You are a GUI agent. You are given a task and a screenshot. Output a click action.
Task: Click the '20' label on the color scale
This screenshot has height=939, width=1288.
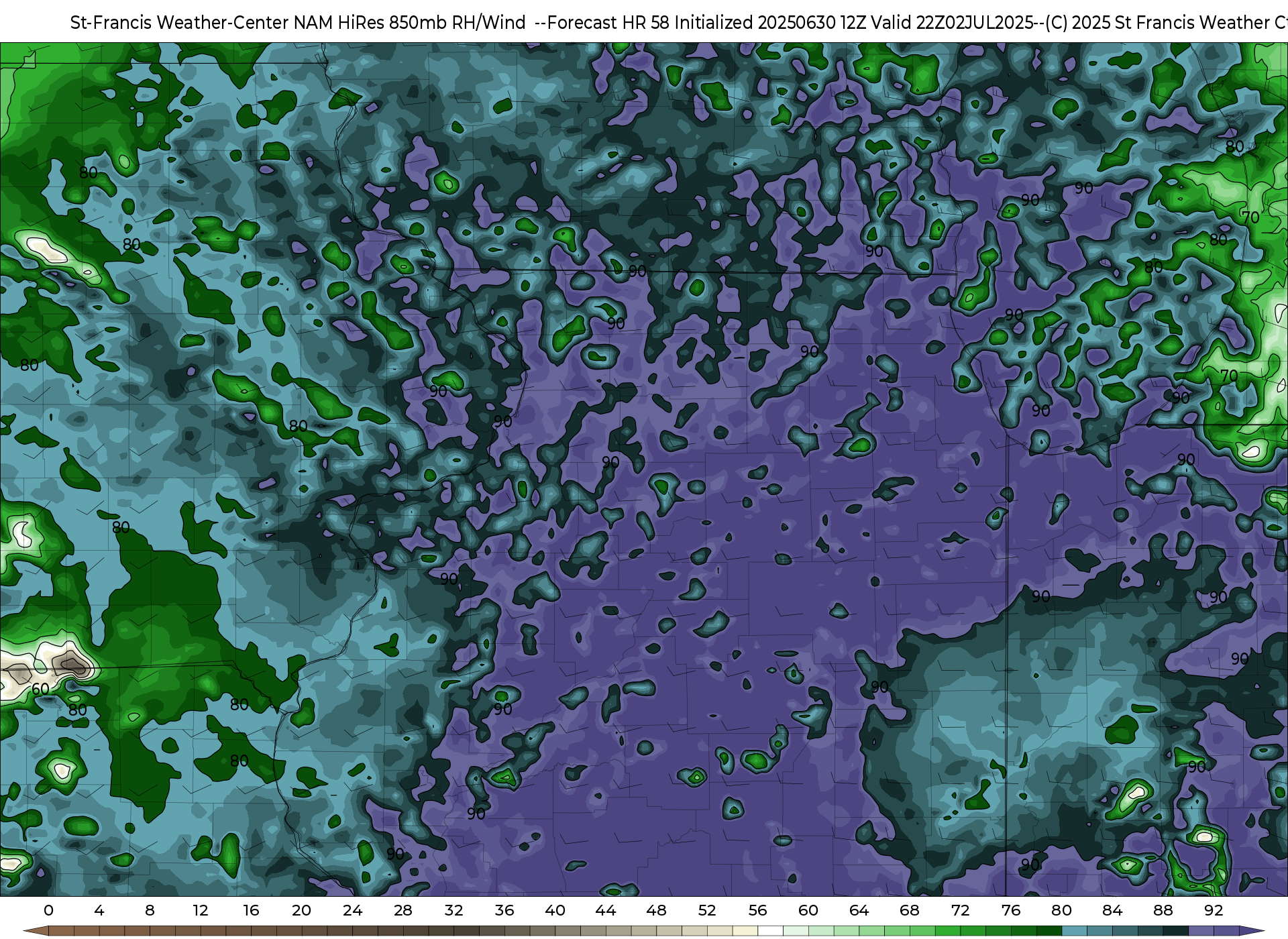tap(301, 910)
